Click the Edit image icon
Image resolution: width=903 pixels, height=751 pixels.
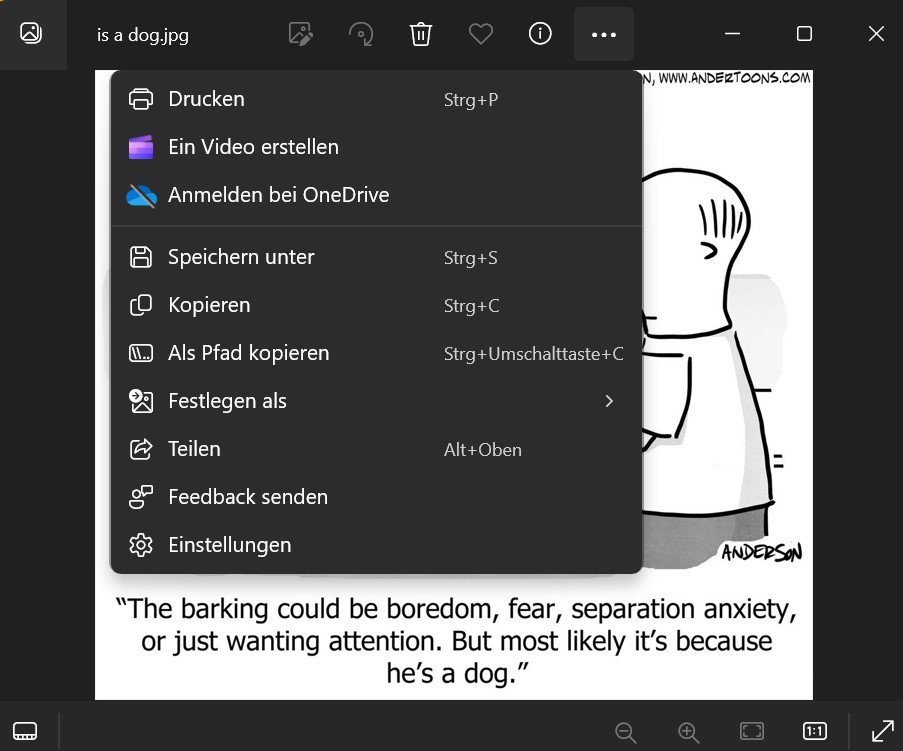[301, 34]
